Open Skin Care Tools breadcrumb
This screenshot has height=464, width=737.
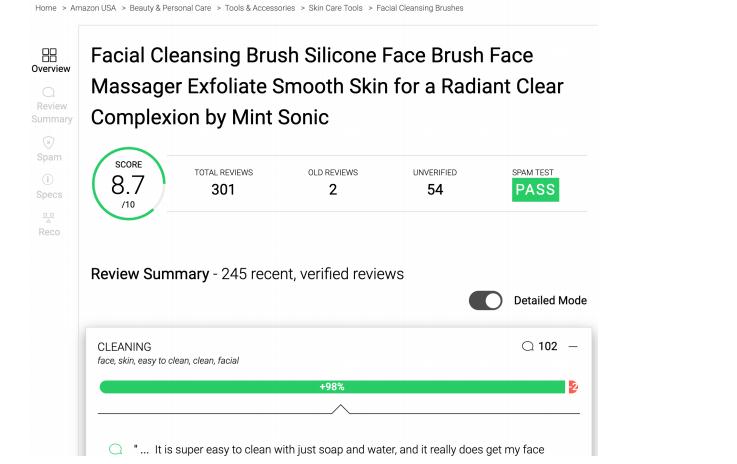tap(337, 8)
